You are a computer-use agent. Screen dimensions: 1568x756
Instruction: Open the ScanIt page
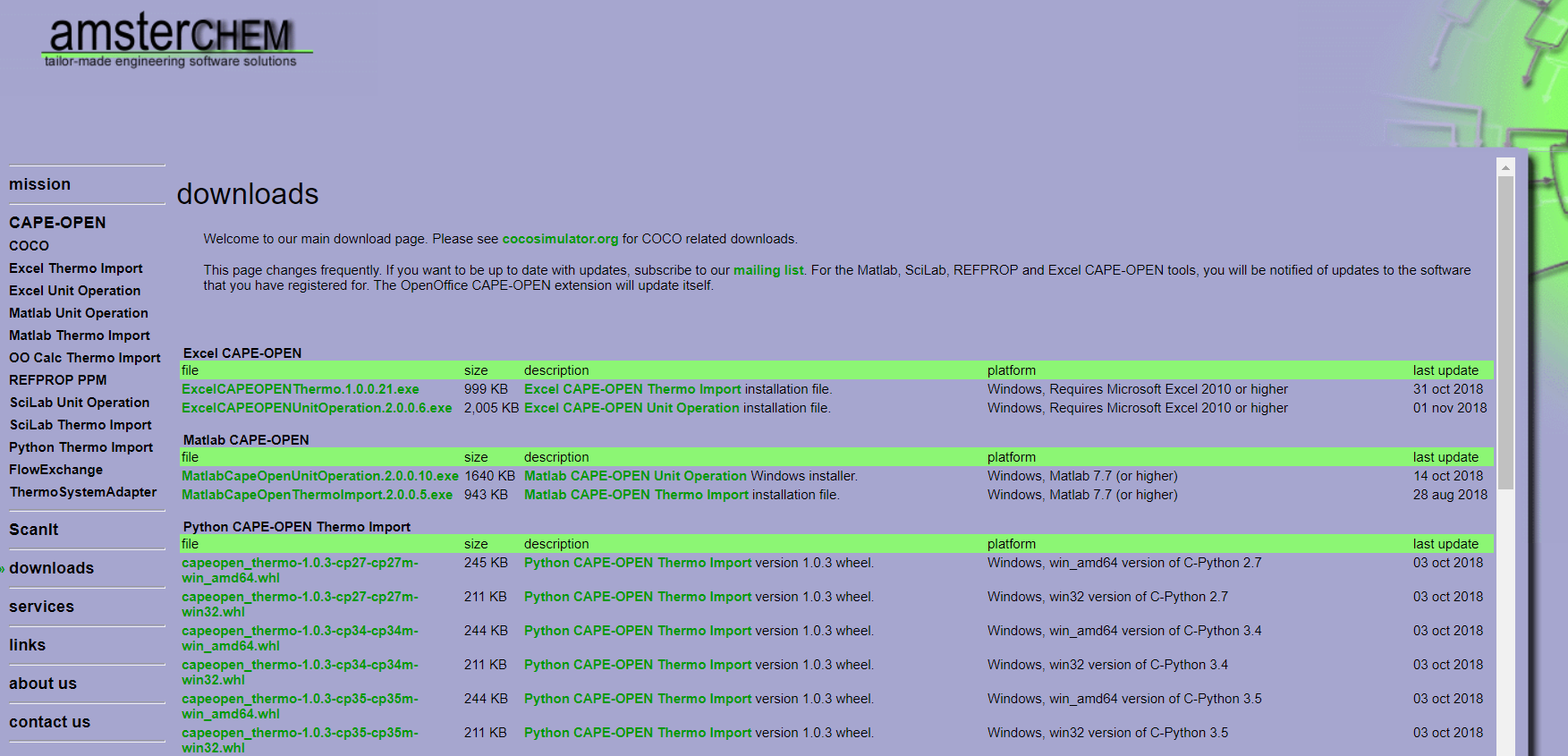tap(34, 530)
